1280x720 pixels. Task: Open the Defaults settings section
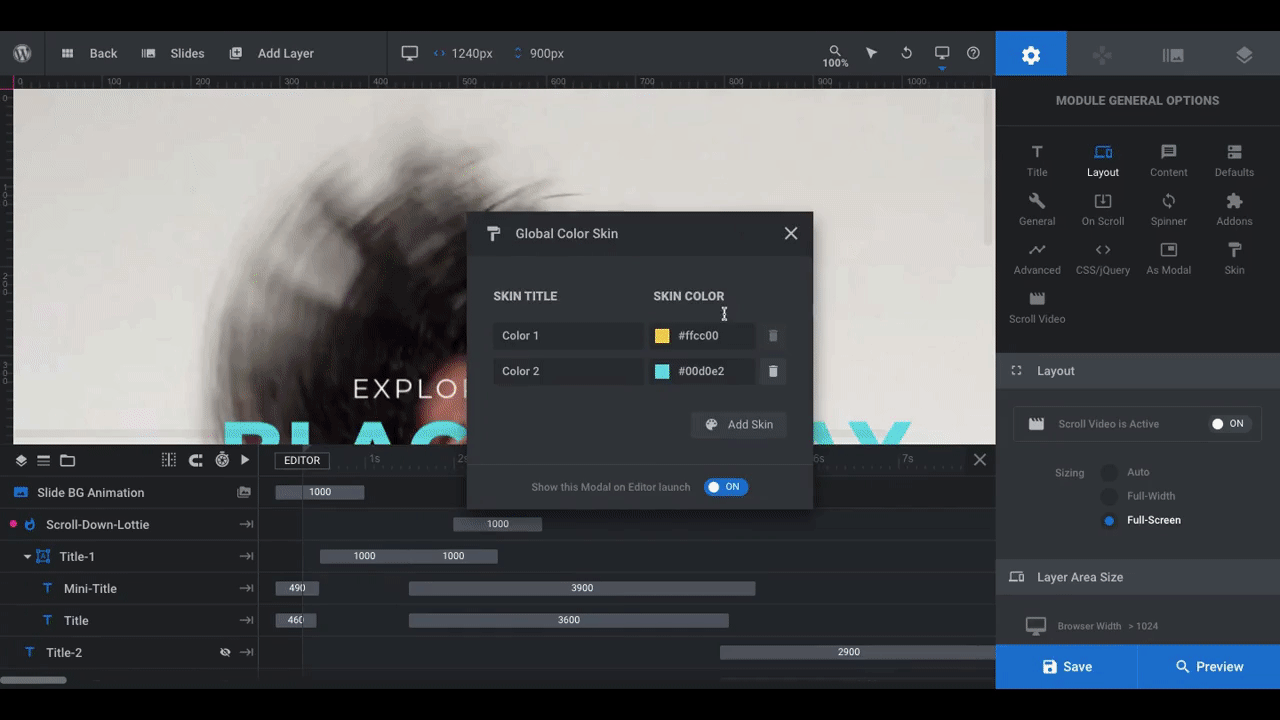1234,160
